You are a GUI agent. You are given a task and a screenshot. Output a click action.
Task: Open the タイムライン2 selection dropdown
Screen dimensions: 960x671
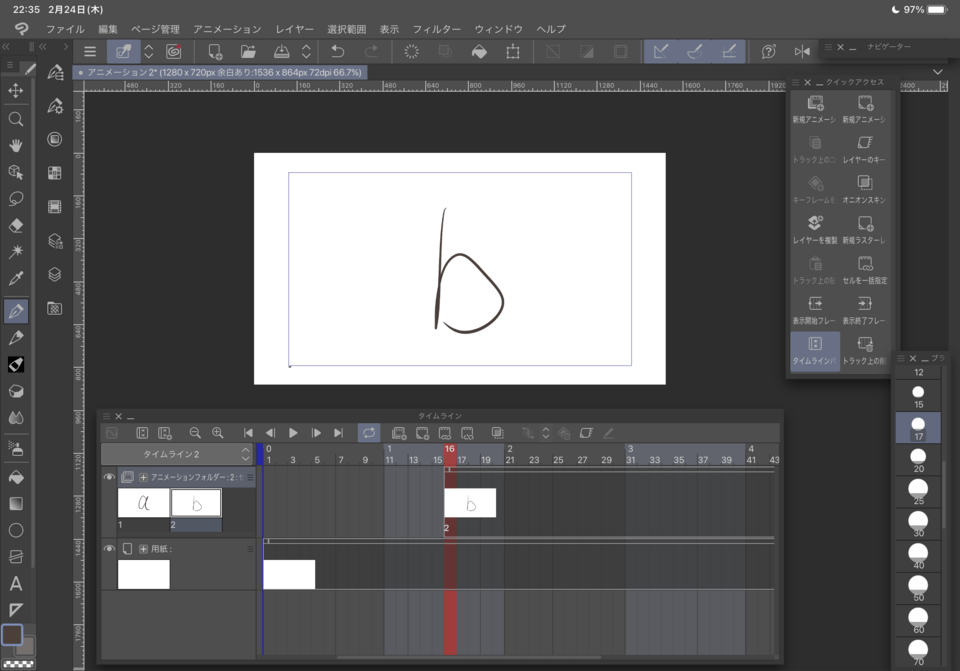[x=244, y=455]
